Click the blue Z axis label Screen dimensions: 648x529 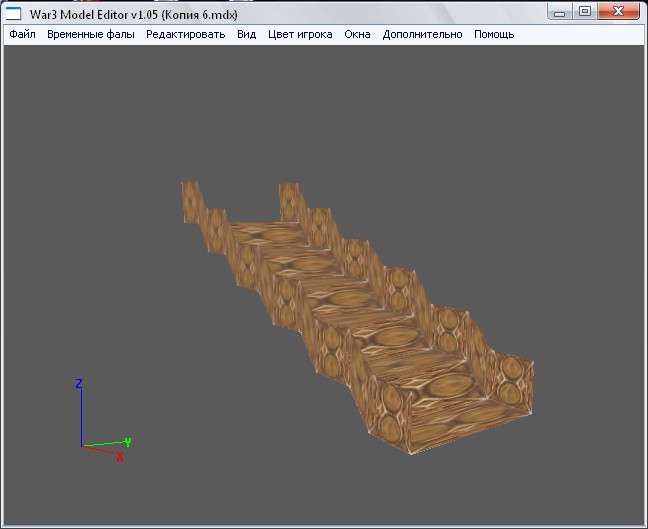[x=79, y=383]
